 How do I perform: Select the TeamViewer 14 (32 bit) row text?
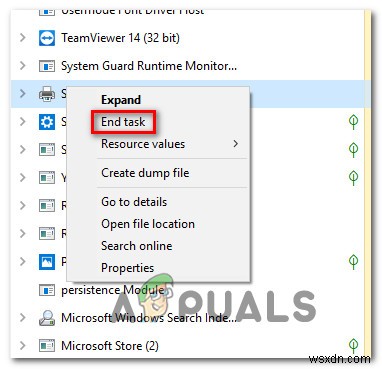[120, 38]
